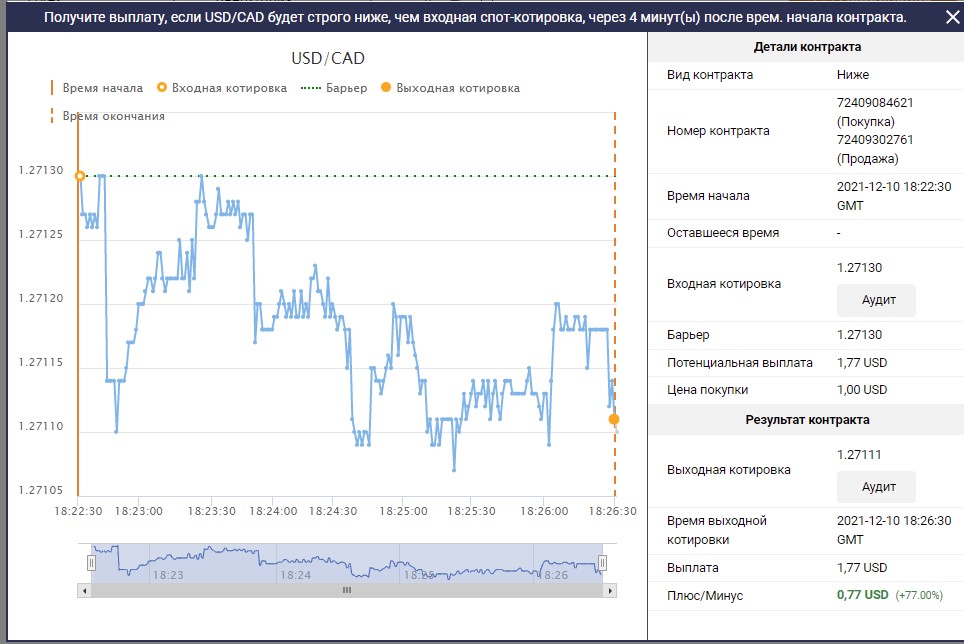Screen dimensions: 964x644
Task: Click navigator scrollbar left arrow
Action: [x=84, y=591]
